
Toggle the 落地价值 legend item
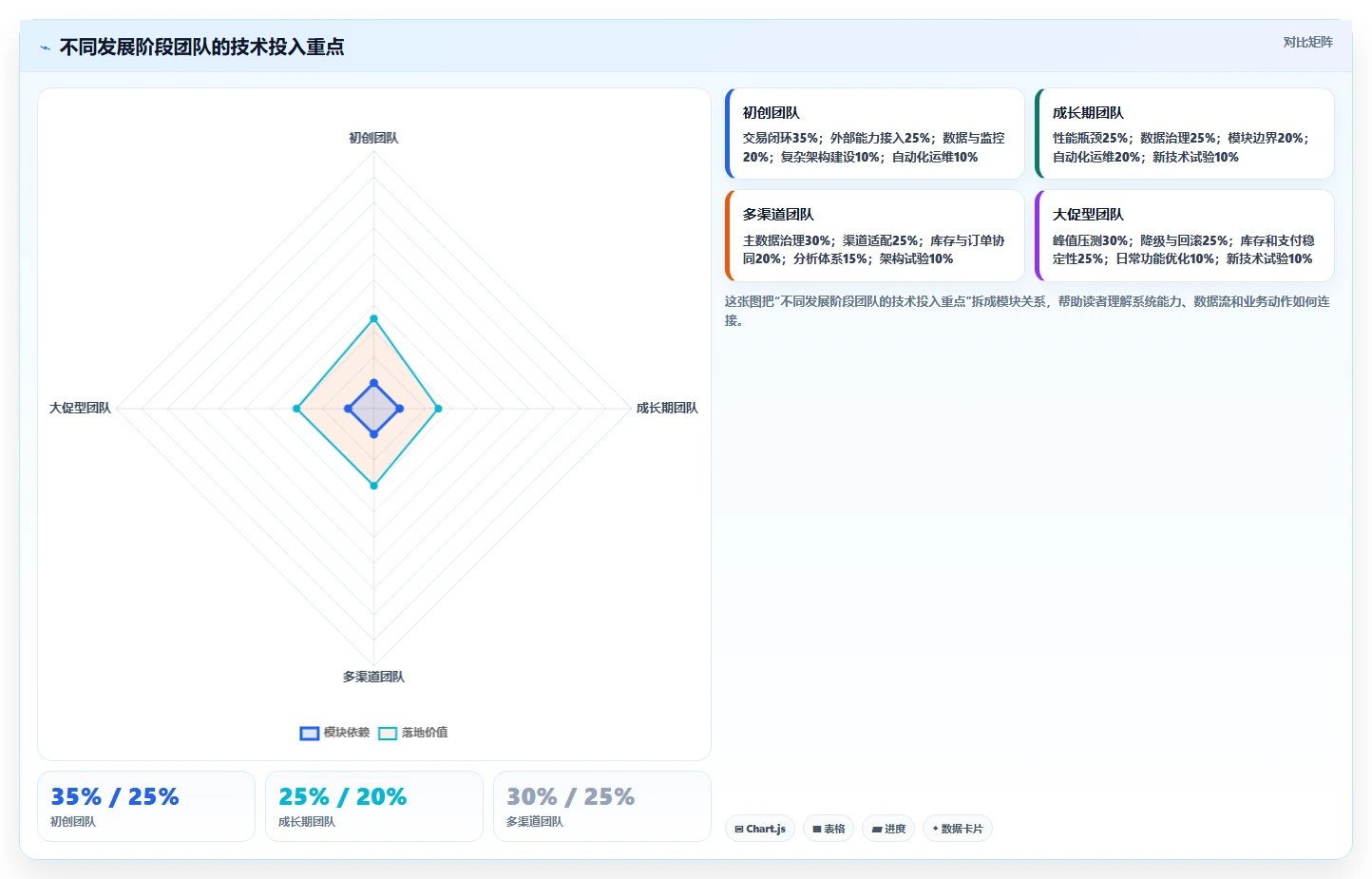click(413, 733)
